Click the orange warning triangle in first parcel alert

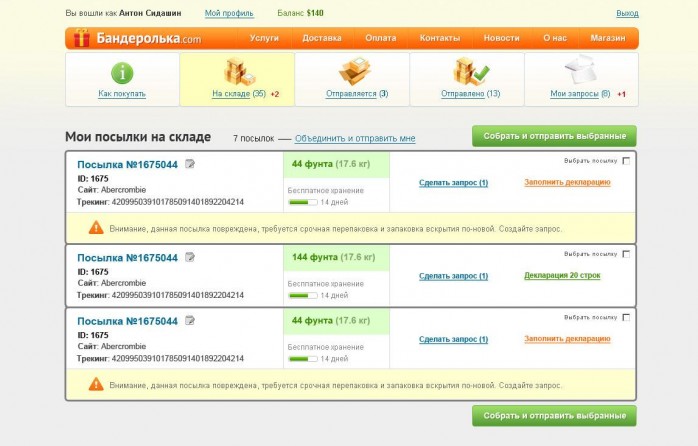coord(96,228)
